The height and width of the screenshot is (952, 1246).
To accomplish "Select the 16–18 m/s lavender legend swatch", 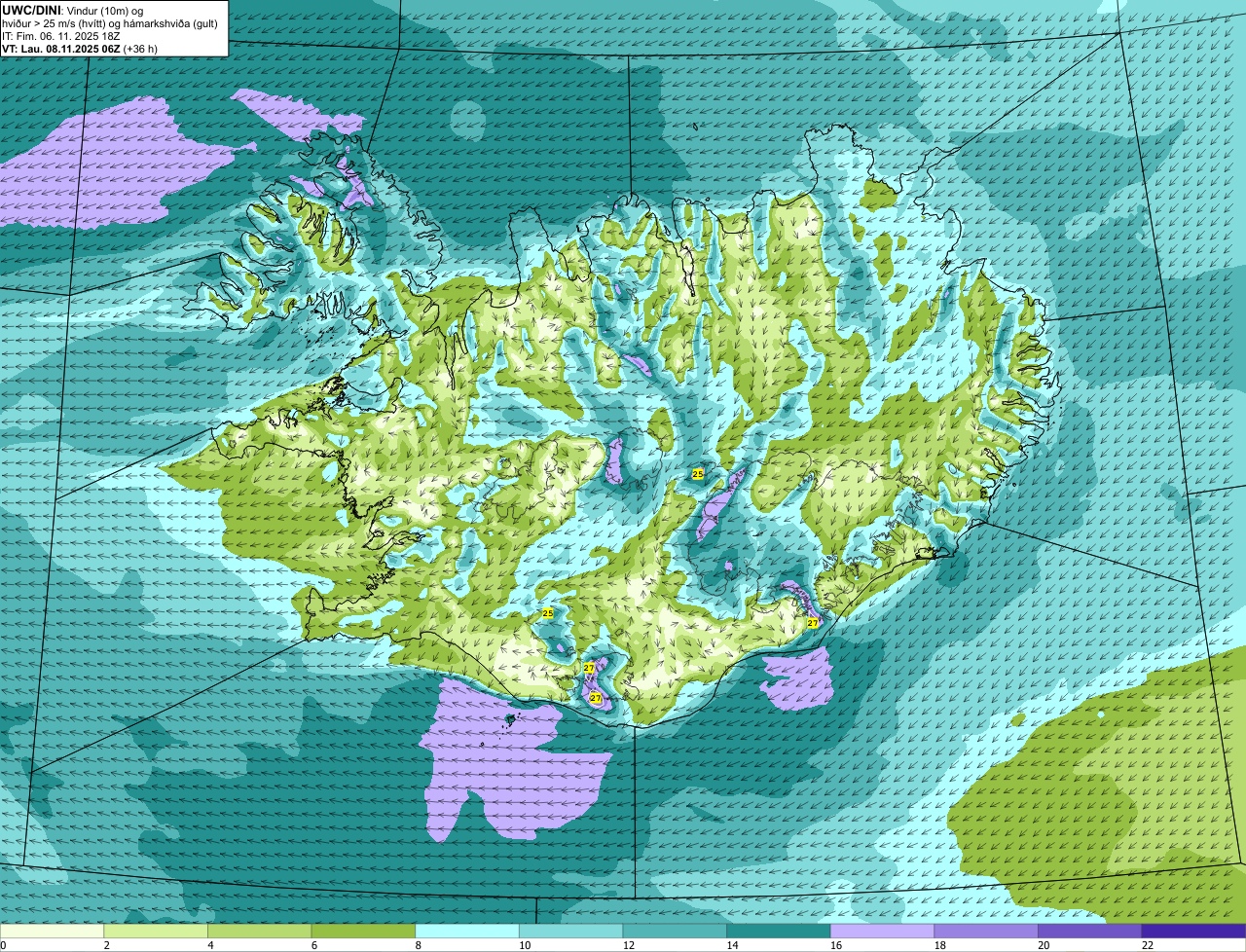I will point(882,931).
